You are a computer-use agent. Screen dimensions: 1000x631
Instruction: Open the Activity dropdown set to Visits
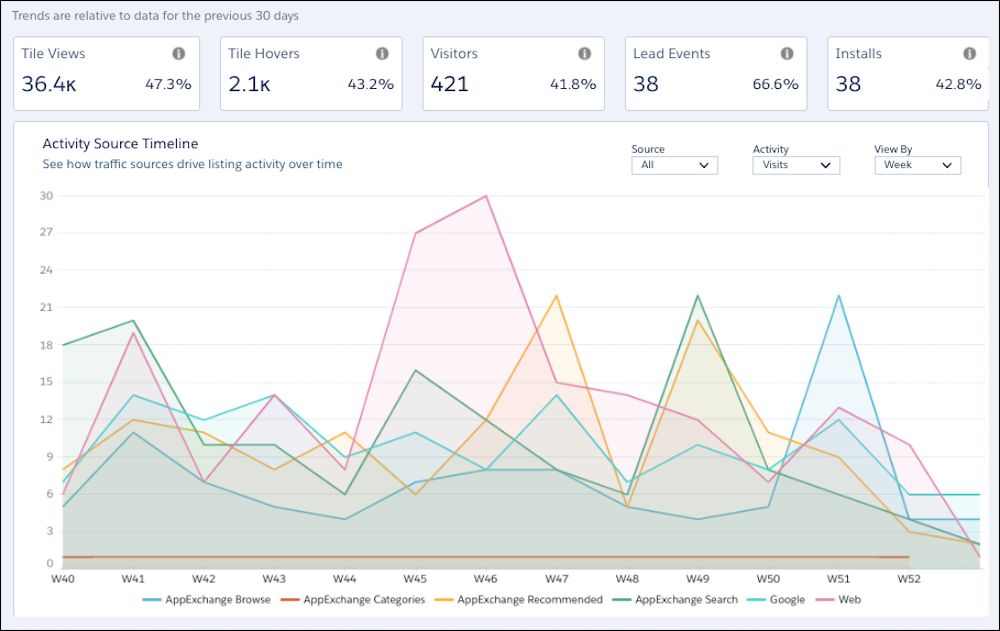click(x=796, y=165)
